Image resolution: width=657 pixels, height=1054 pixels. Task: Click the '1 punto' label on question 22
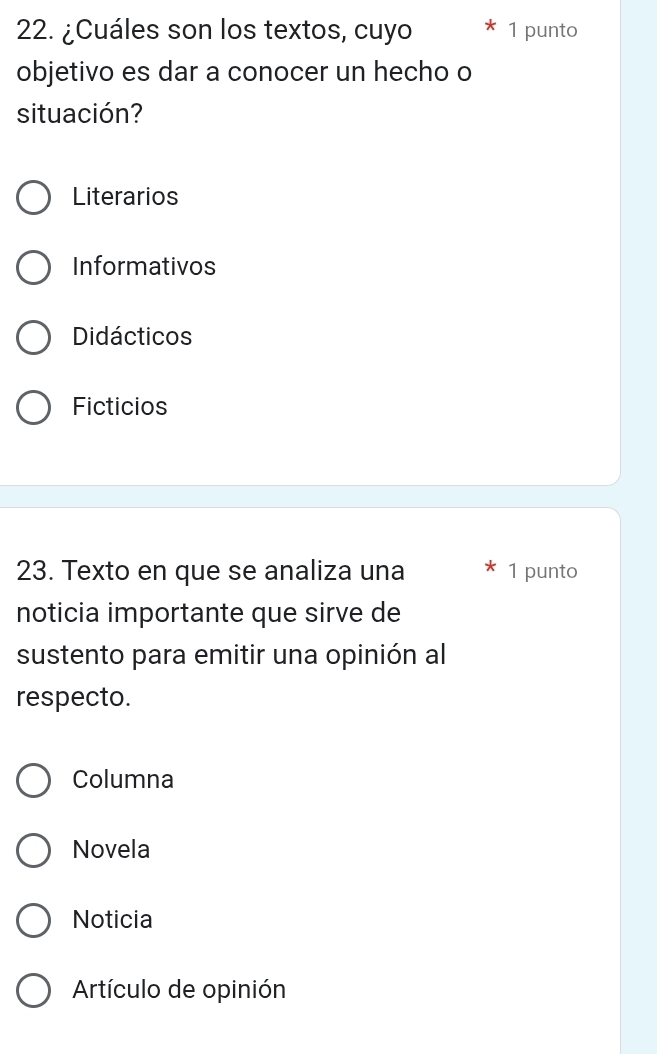coord(542,31)
